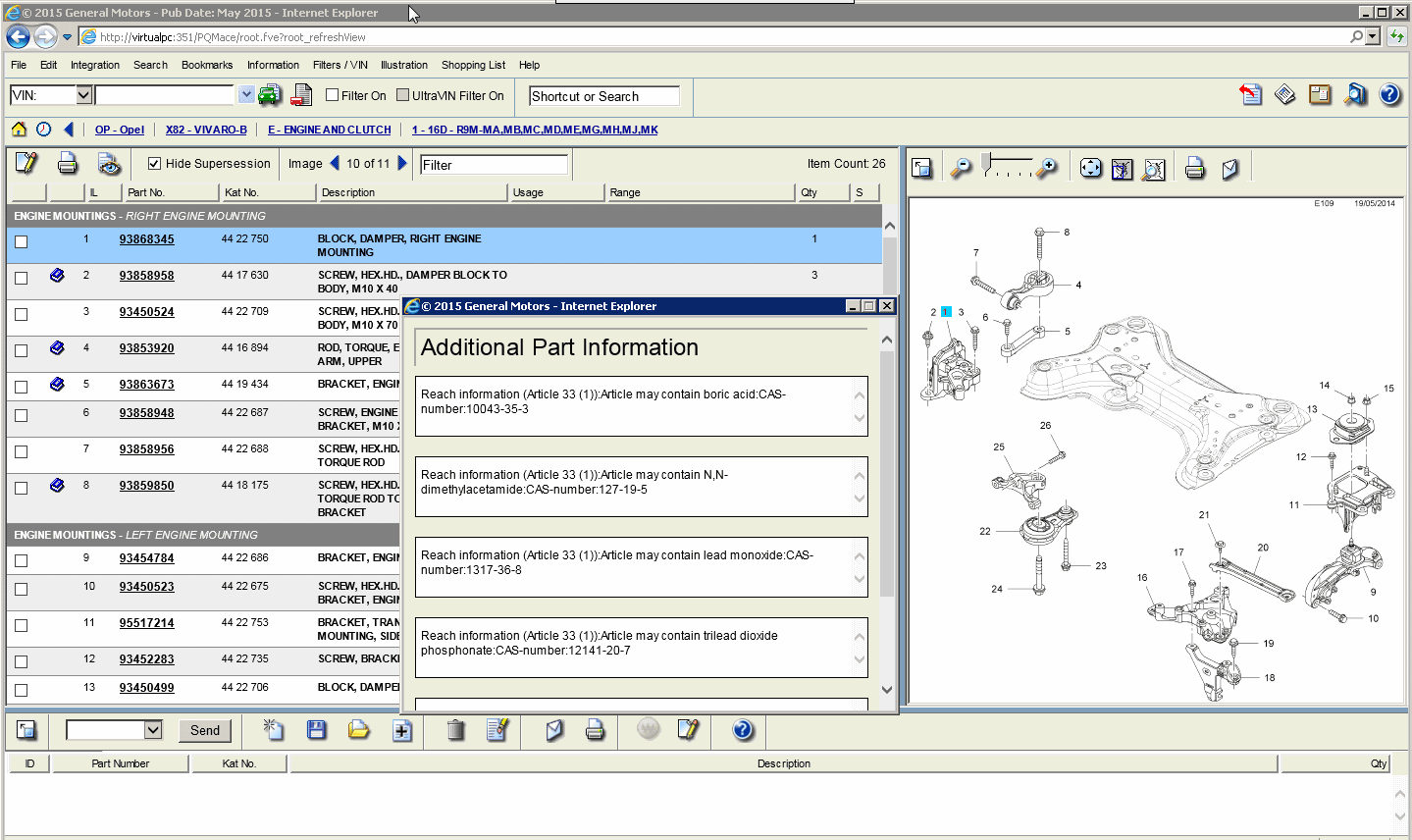Viewport: 1412px width, 840px height.
Task: Print the parts list using printer icon
Action: [67, 164]
